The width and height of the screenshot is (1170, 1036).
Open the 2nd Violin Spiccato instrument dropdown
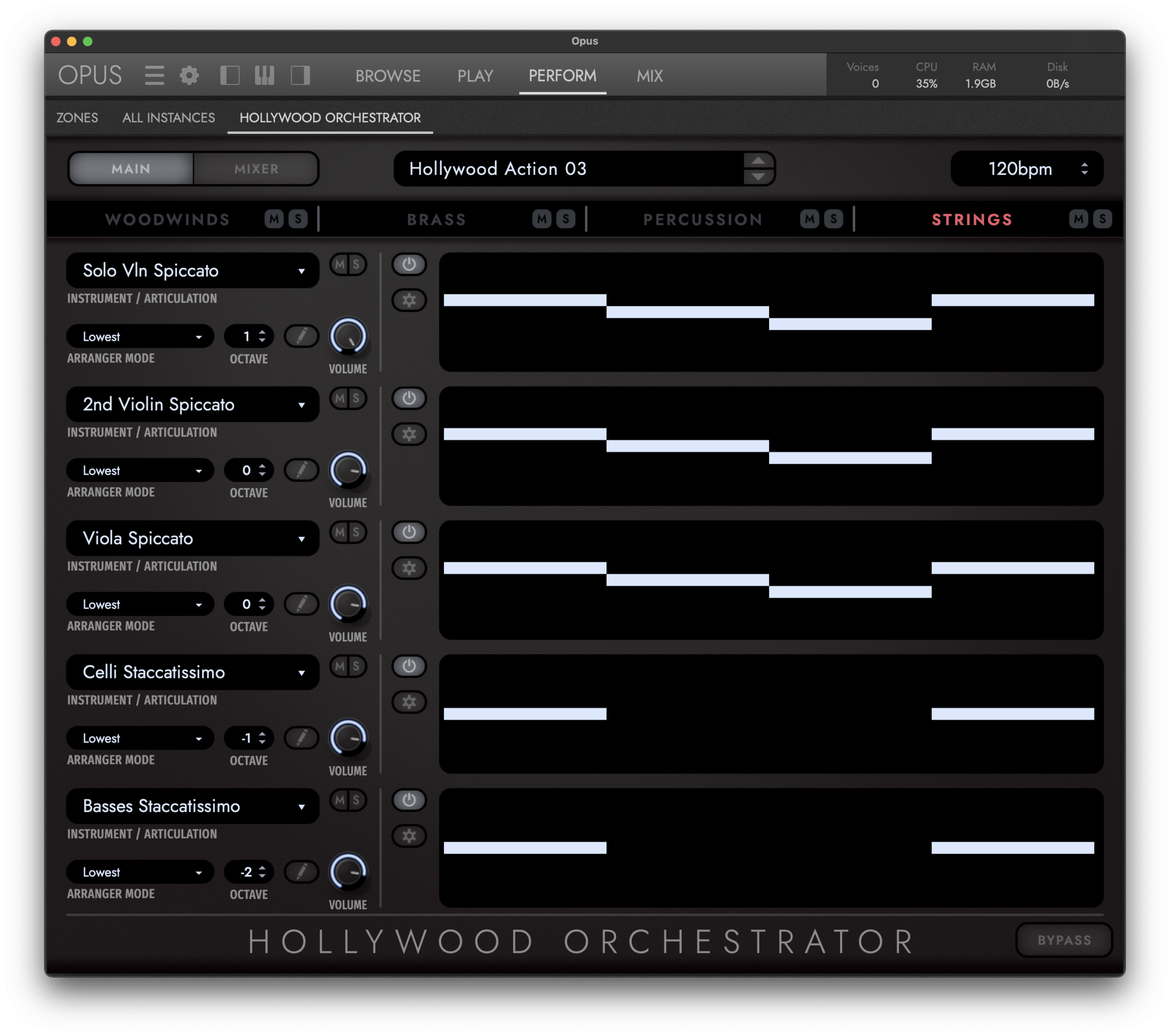pos(192,404)
